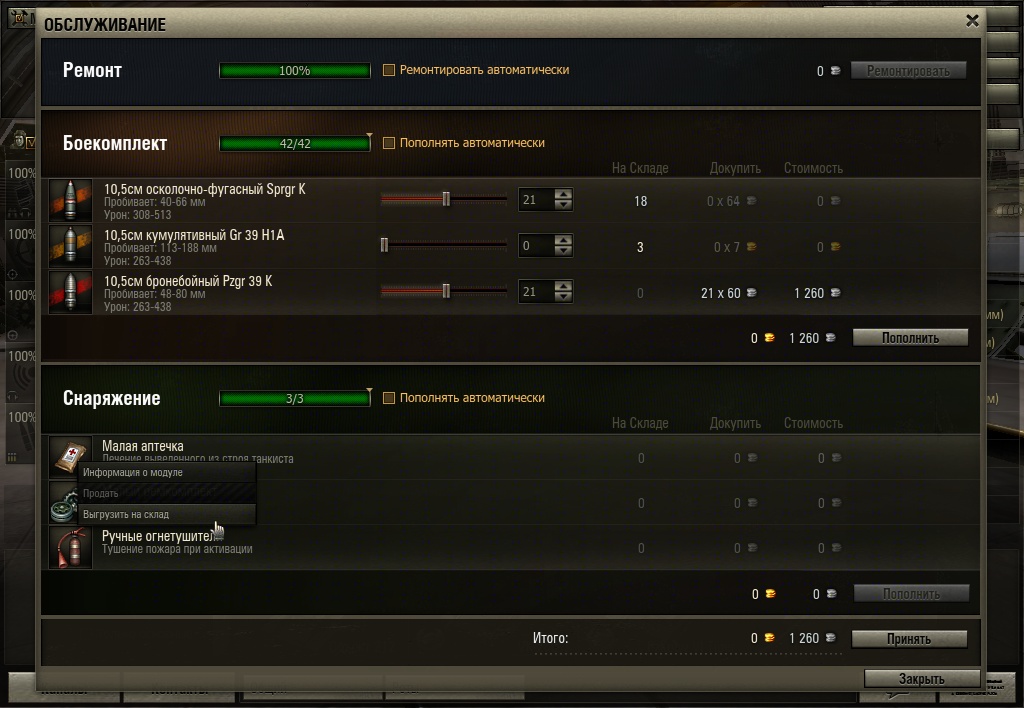Decrease Pzgr 39 K shell count with down arrow
Screen dimensions: 1024x708
point(563,297)
